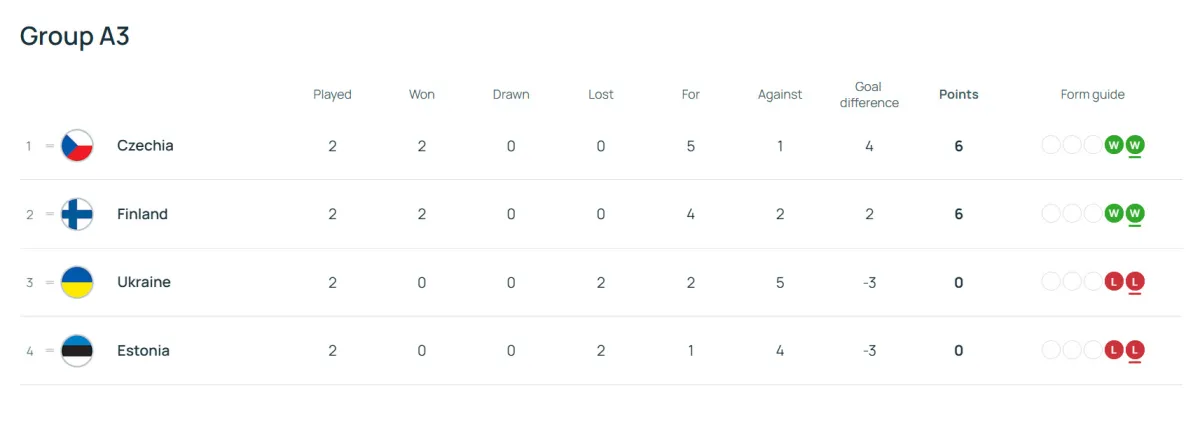Click Estonia's first loss form badge
1200x425 pixels.
[1113, 351]
